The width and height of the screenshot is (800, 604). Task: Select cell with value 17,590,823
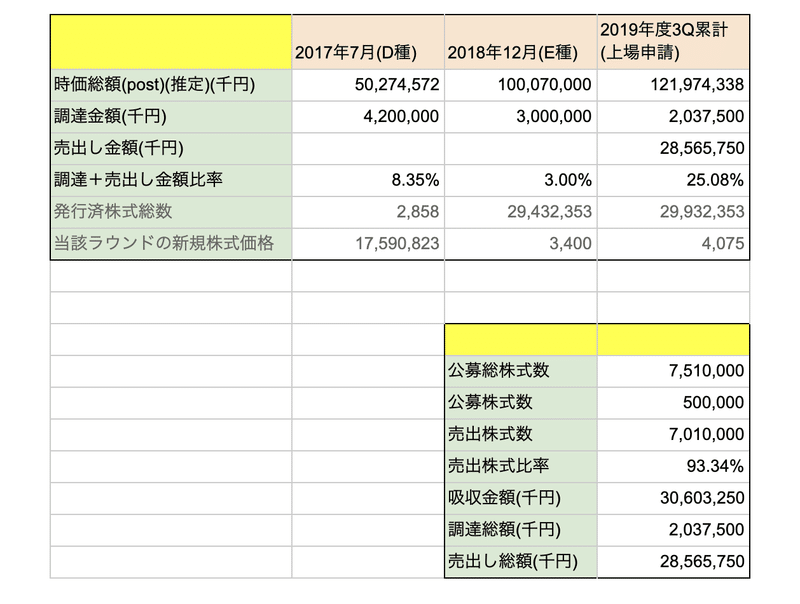[x=368, y=244]
